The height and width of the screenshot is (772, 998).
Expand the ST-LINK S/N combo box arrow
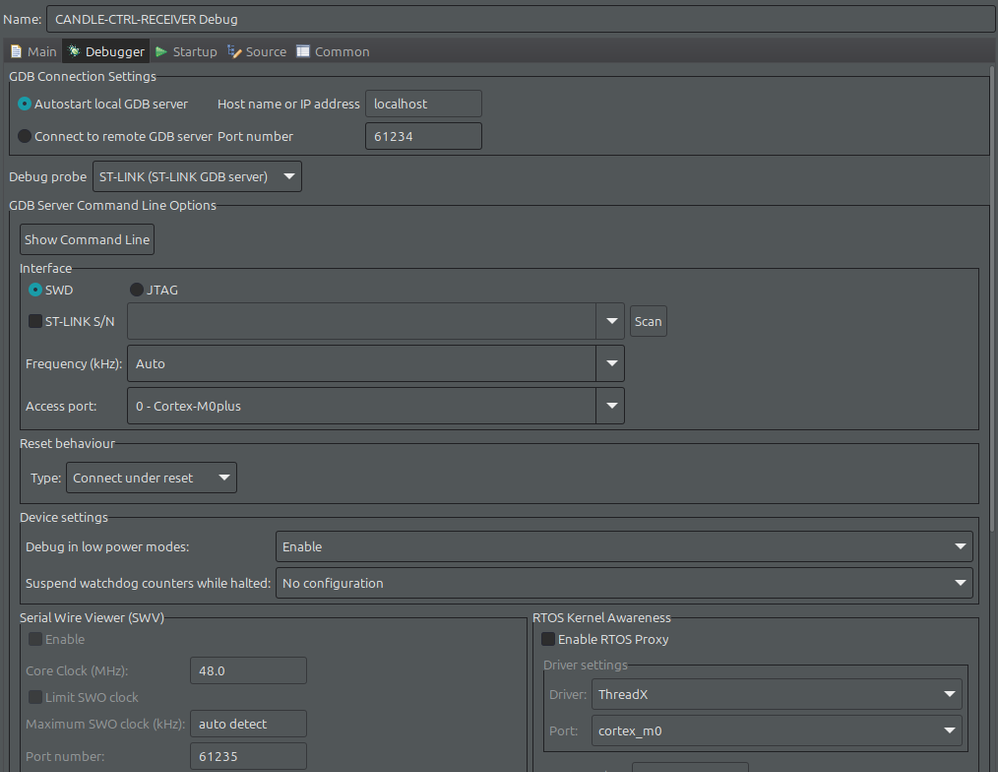(611, 321)
